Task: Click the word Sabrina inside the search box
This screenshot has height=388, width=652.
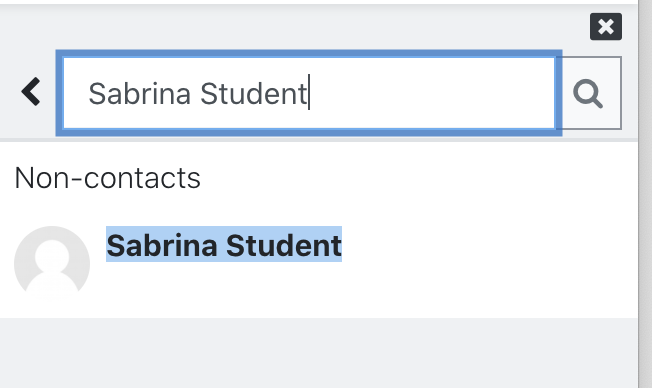Action: [x=140, y=93]
